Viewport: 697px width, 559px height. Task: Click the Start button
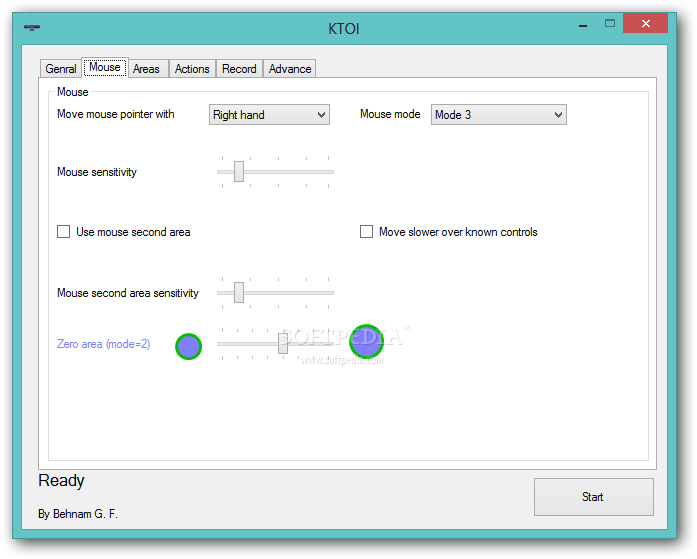click(593, 497)
